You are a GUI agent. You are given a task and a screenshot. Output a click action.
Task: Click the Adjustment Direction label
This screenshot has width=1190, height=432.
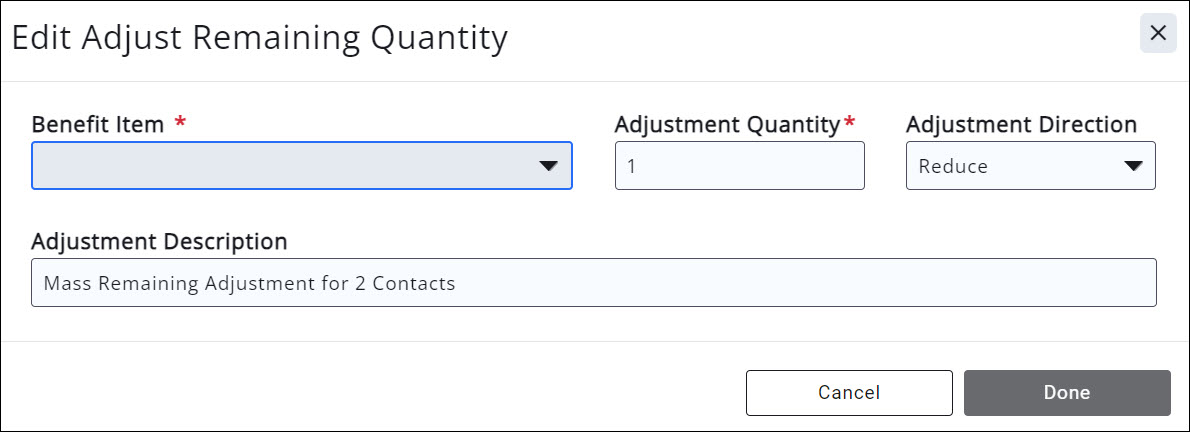coord(1021,125)
